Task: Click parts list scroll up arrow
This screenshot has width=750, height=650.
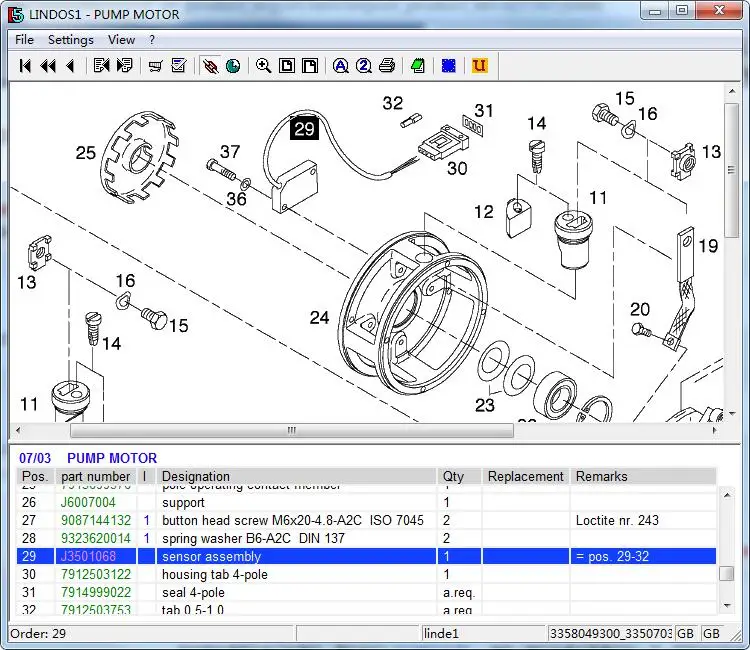Action: pyautogui.click(x=727, y=496)
